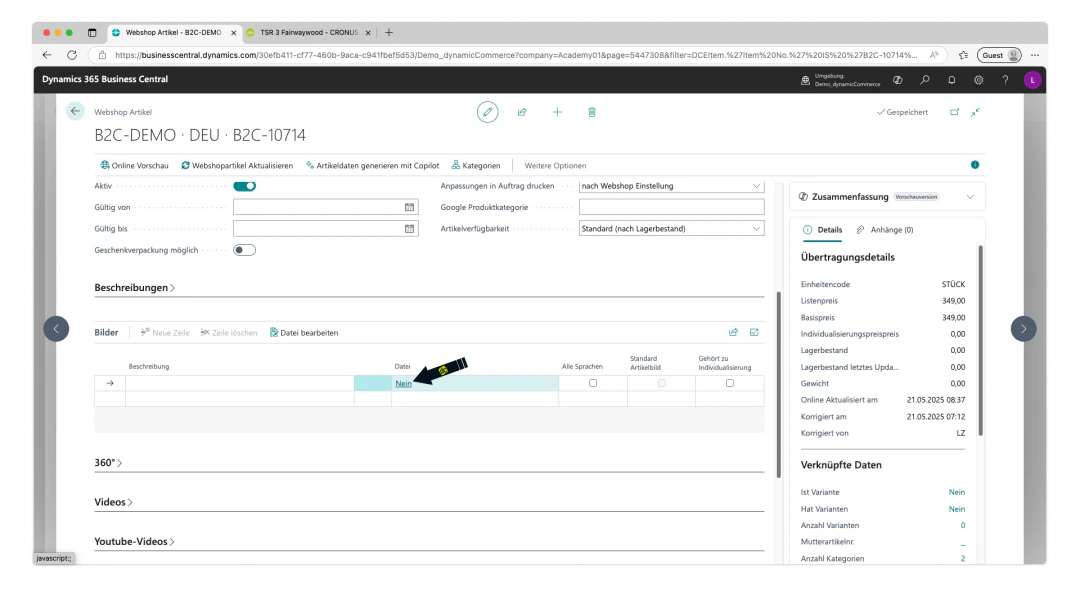Click the Beschreibung cell in Bilder row
Screen dimensions: 1080x608
tap(240, 384)
